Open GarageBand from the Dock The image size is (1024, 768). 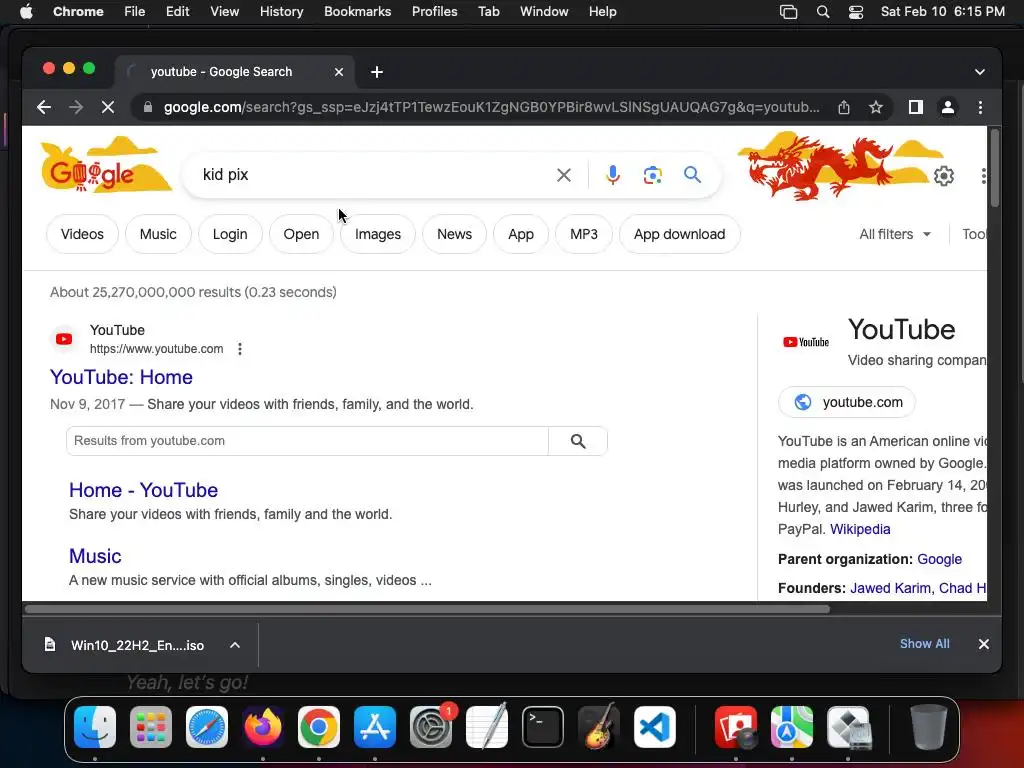click(x=599, y=727)
